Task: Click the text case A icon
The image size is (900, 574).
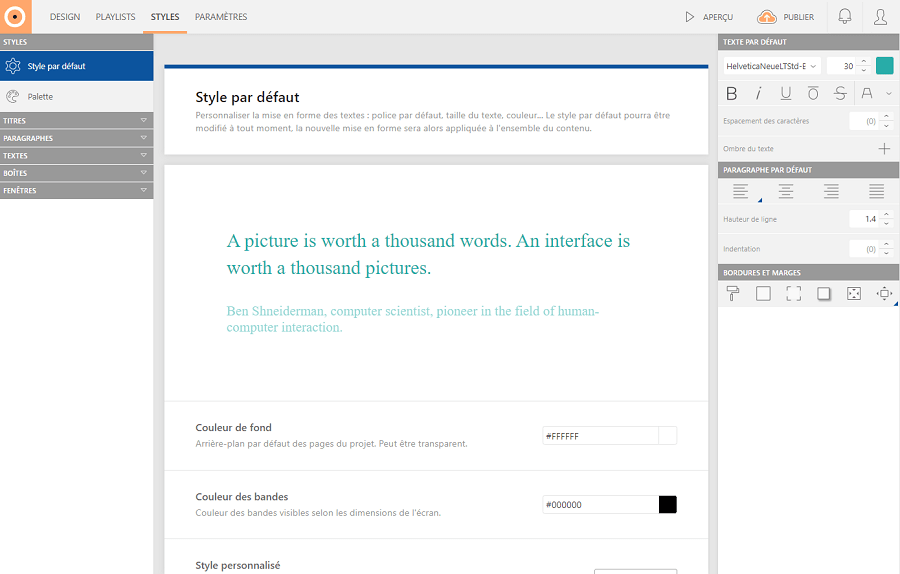Action: [867, 94]
